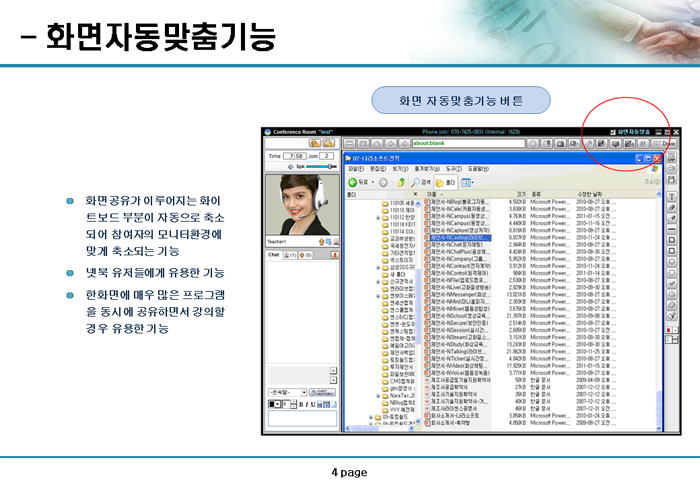Click the 검색 search button in Explorer
The image size is (700, 485).
tap(421, 182)
